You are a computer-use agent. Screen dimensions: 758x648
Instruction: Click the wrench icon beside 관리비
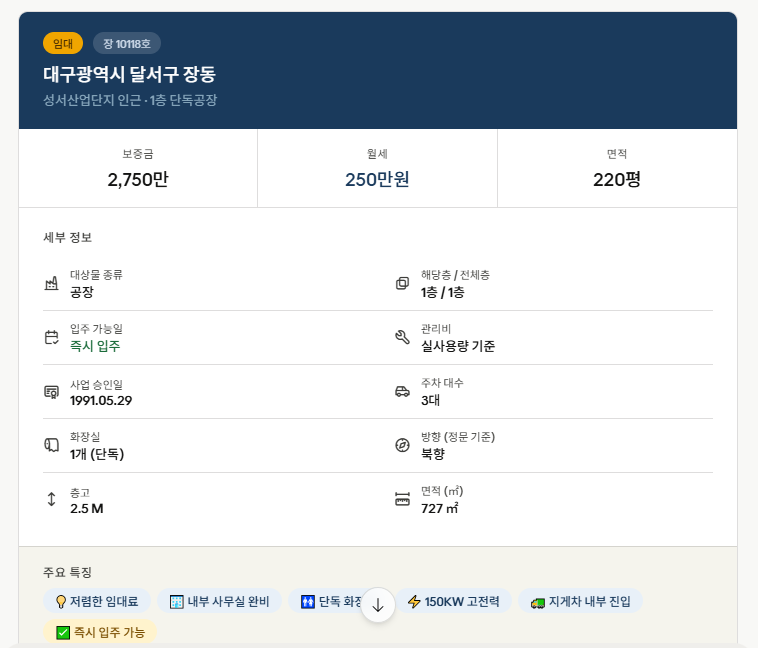[x=402, y=337]
